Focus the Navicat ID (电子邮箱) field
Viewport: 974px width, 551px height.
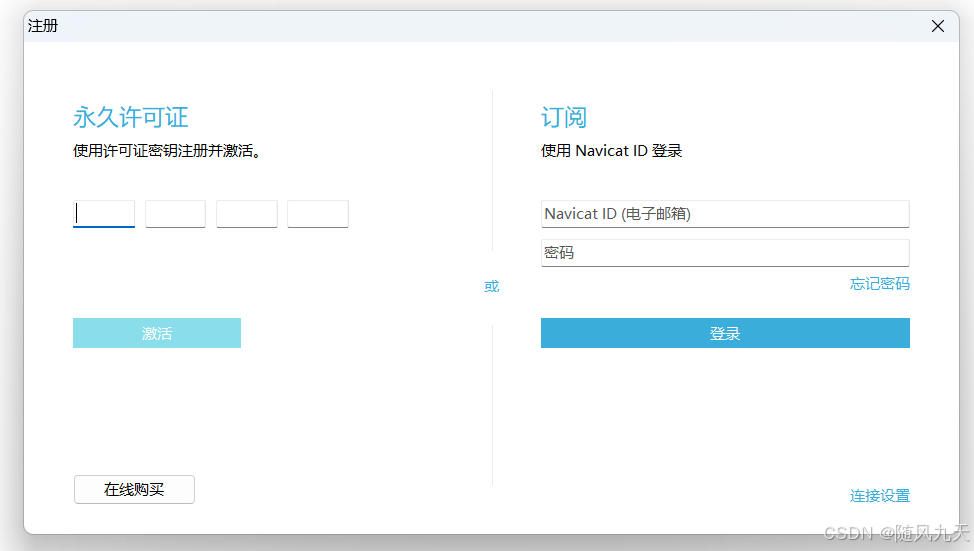[725, 214]
